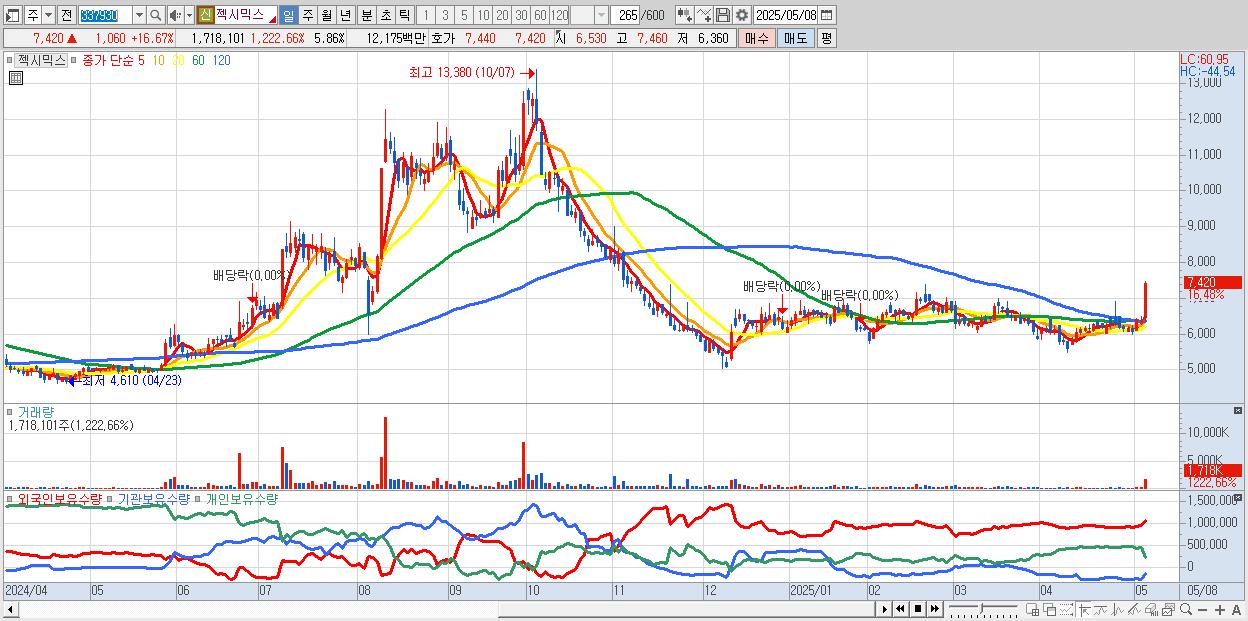
Task: Click the indicator add icon left of the save icon
Action: click(x=704, y=15)
